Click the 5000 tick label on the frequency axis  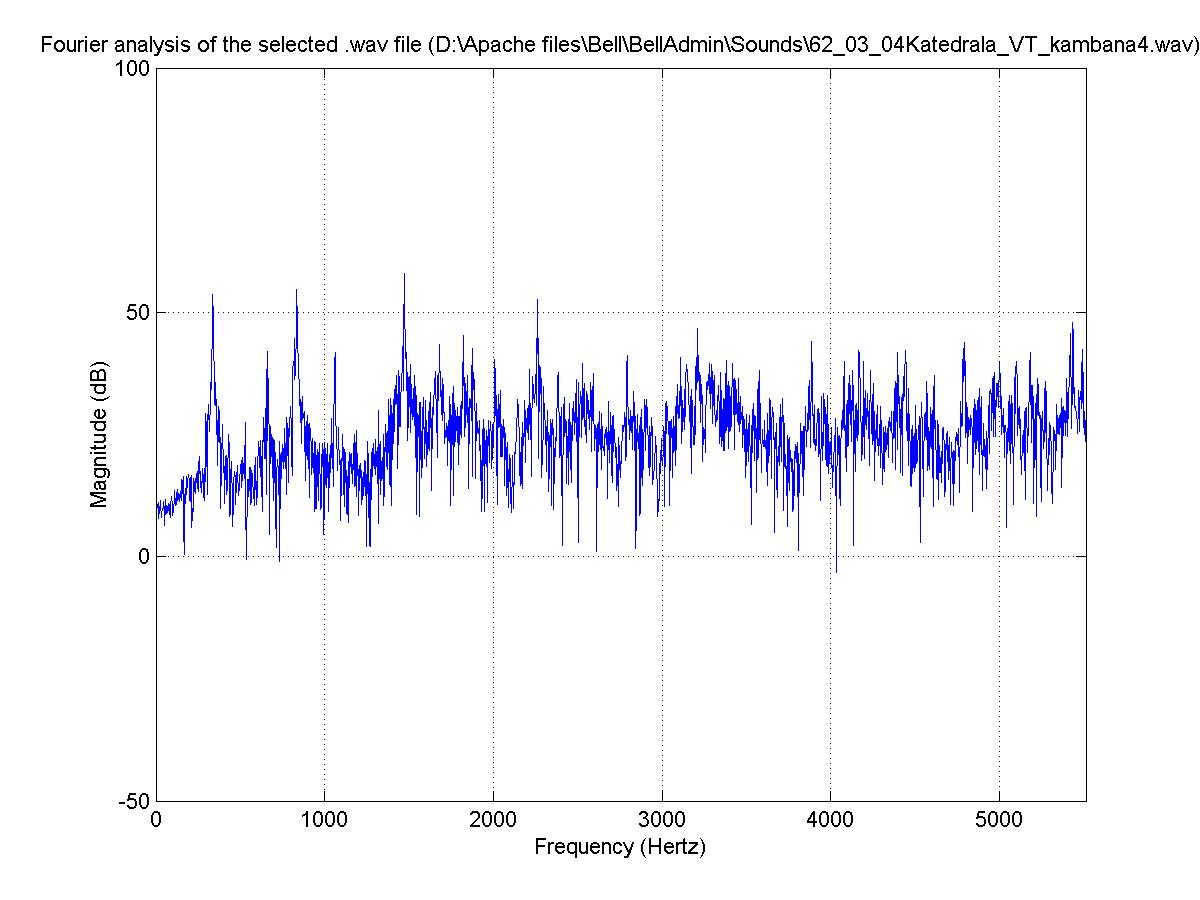[999, 820]
